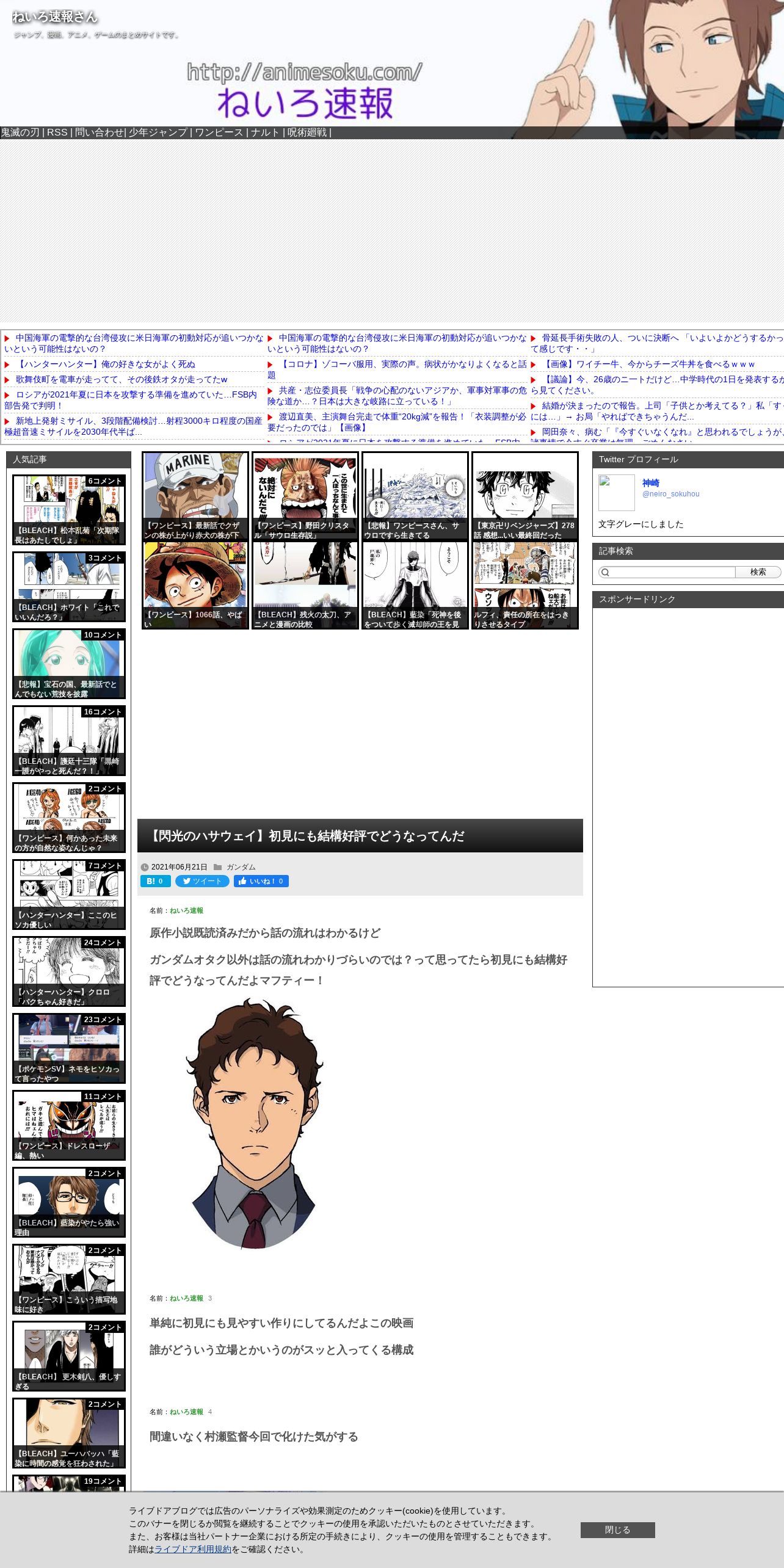Screen dimensions: 784x1568
Task: Open ナルト navigation item
Action: tap(265, 132)
